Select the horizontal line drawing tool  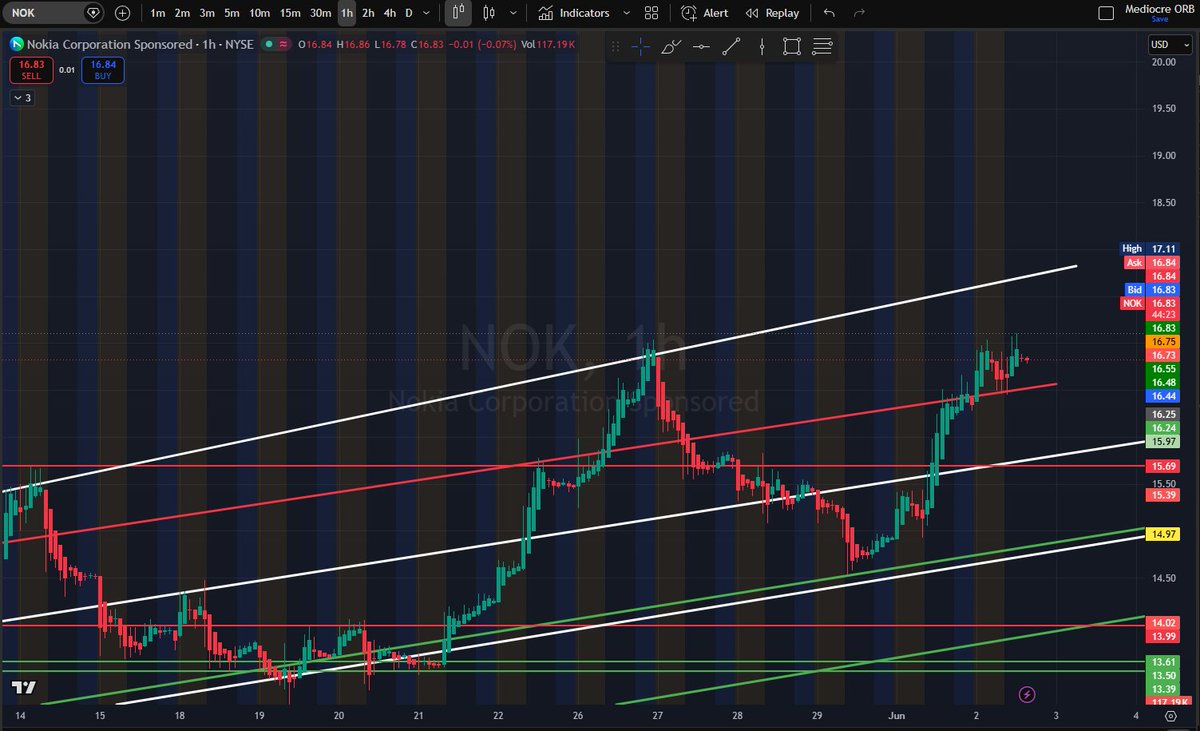click(701, 47)
